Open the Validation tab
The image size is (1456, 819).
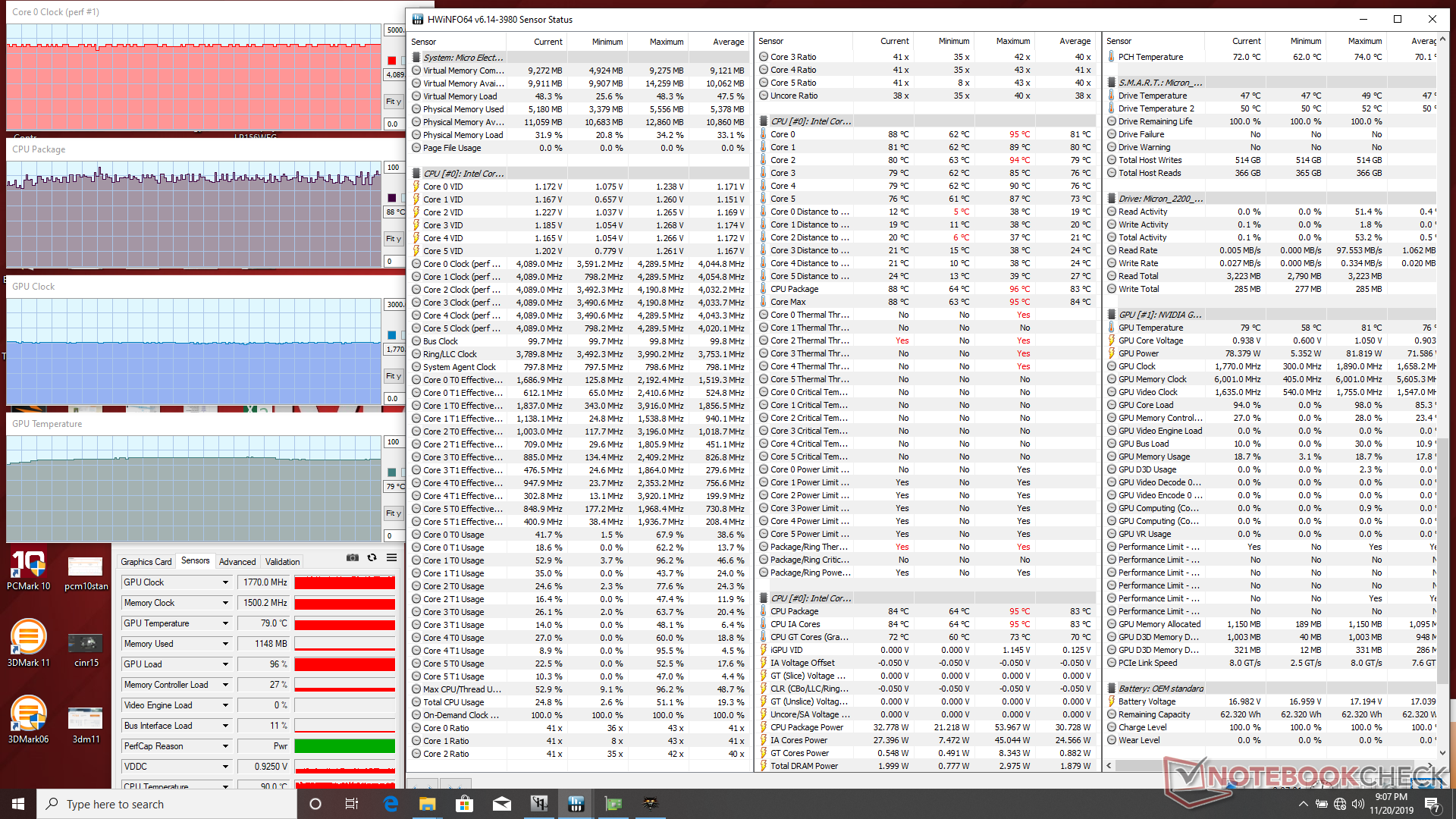(282, 562)
